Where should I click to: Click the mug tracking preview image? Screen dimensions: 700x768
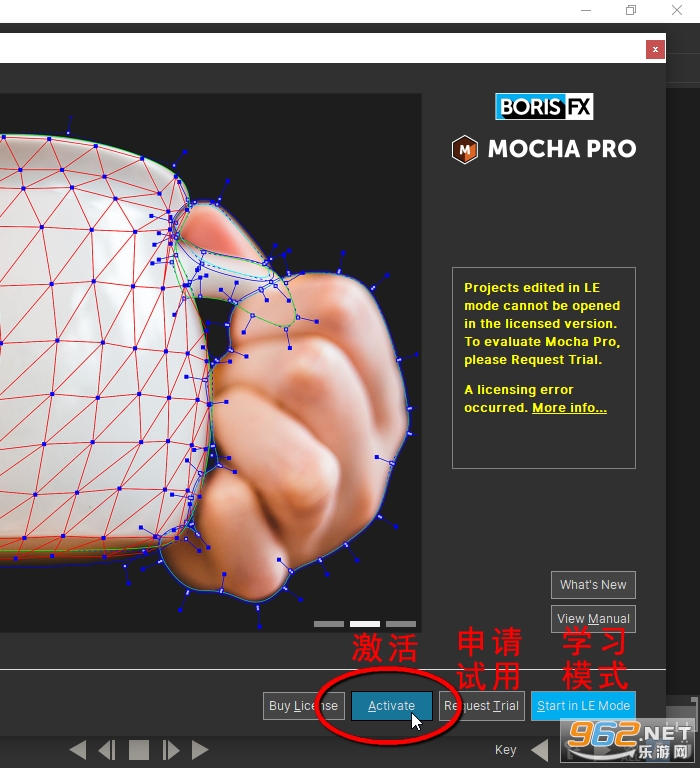pyautogui.click(x=211, y=362)
